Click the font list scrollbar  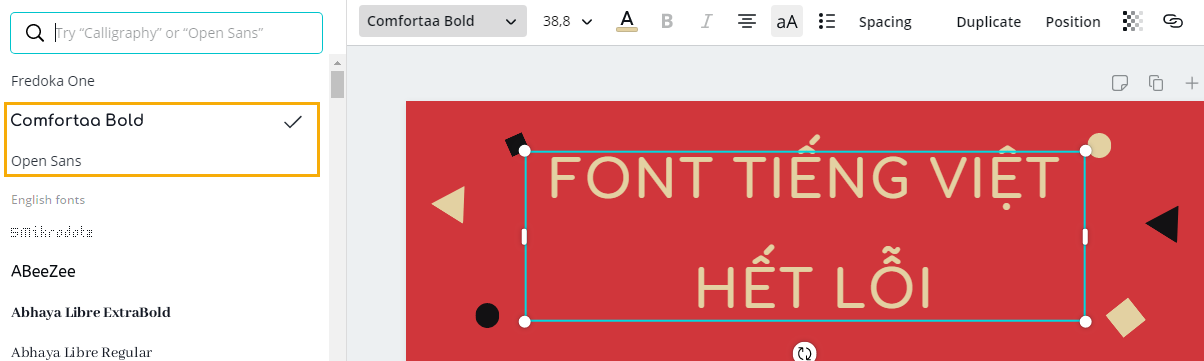pos(337,83)
